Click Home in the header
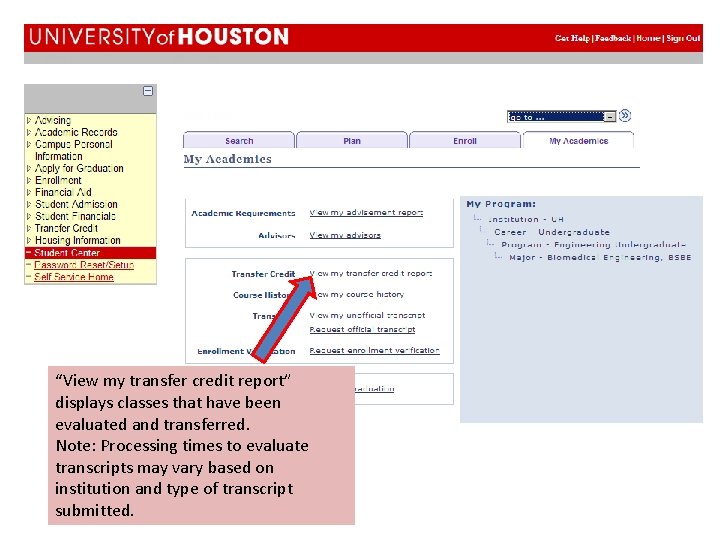Image resolution: width=720 pixels, height=540 pixels. point(648,38)
